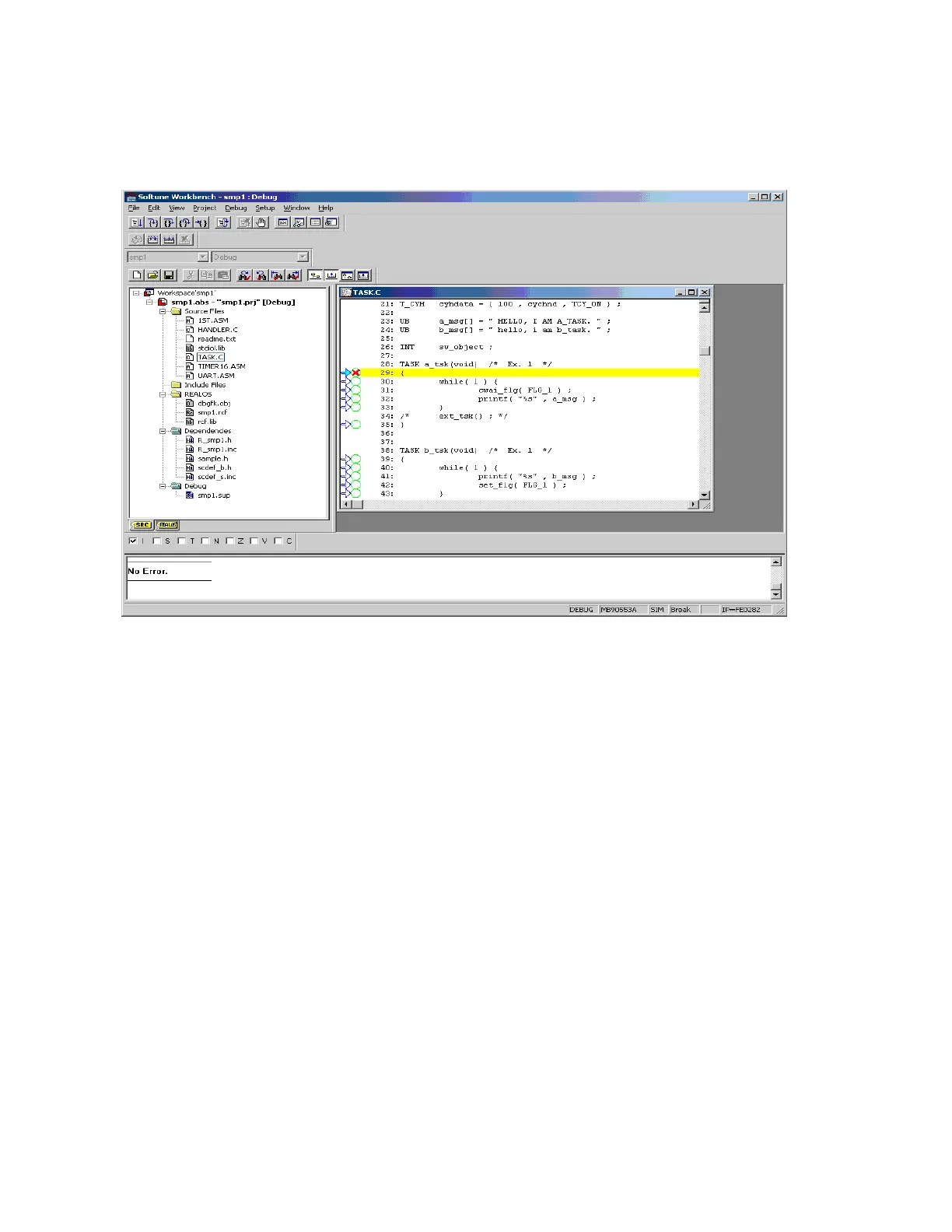Image resolution: width=952 pixels, height=1232 pixels.
Task: Click the Go/Run debug toolbar icon
Action: tap(136, 222)
